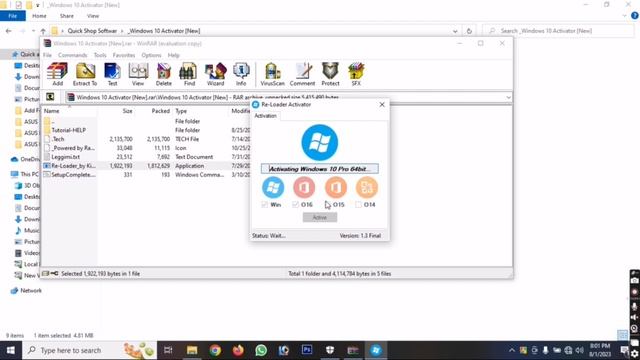Enable the O15 checkbox
This screenshot has width=640, height=360.
click(x=327, y=204)
